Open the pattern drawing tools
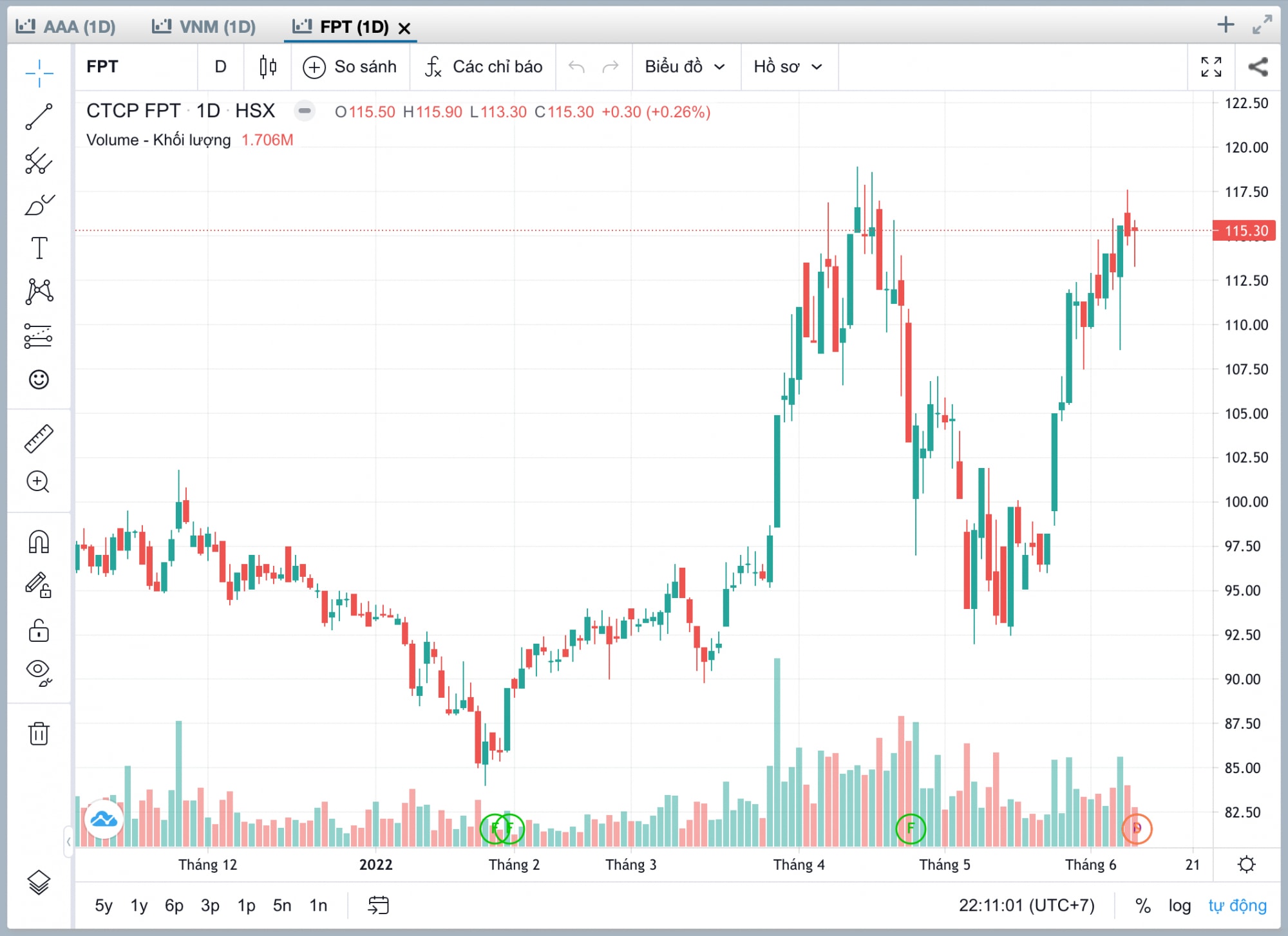1288x936 pixels. [39, 292]
